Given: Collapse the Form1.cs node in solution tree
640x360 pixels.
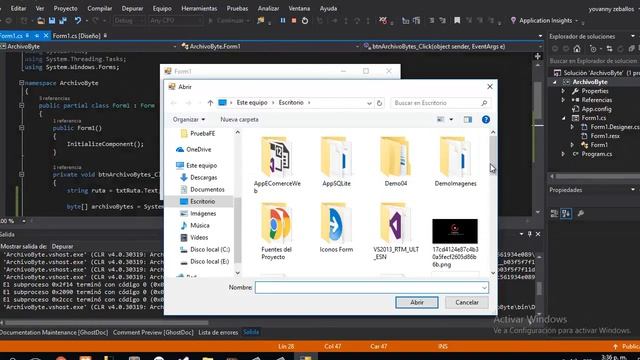Looking at the screenshot, I should coord(564,118).
